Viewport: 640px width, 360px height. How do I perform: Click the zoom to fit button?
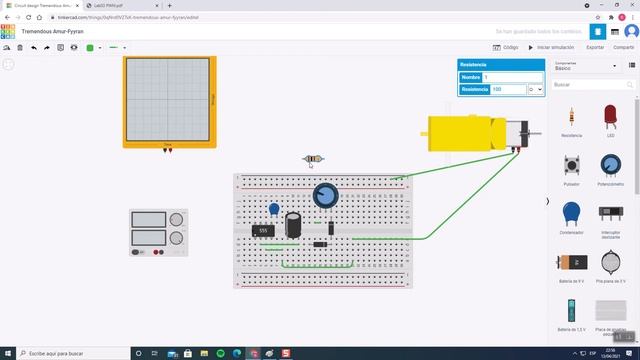click(x=8, y=64)
